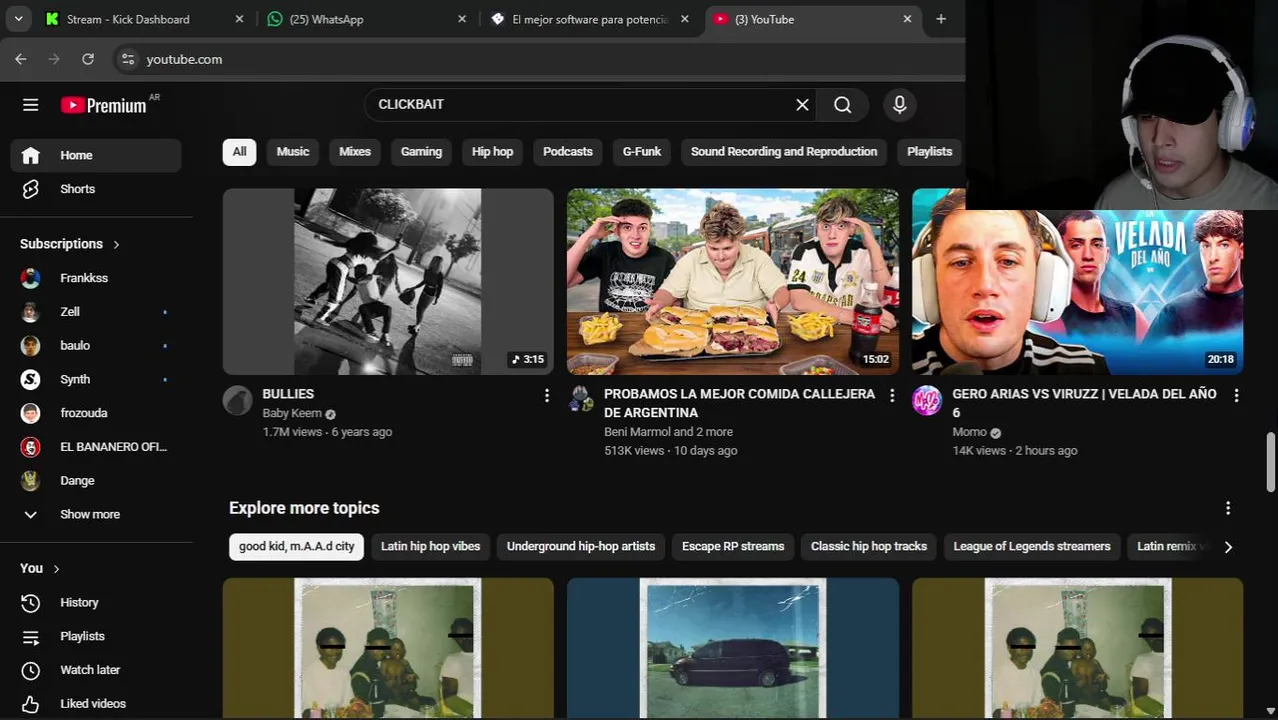
Task: Open site information icon beside youtube.com
Action: (127, 59)
